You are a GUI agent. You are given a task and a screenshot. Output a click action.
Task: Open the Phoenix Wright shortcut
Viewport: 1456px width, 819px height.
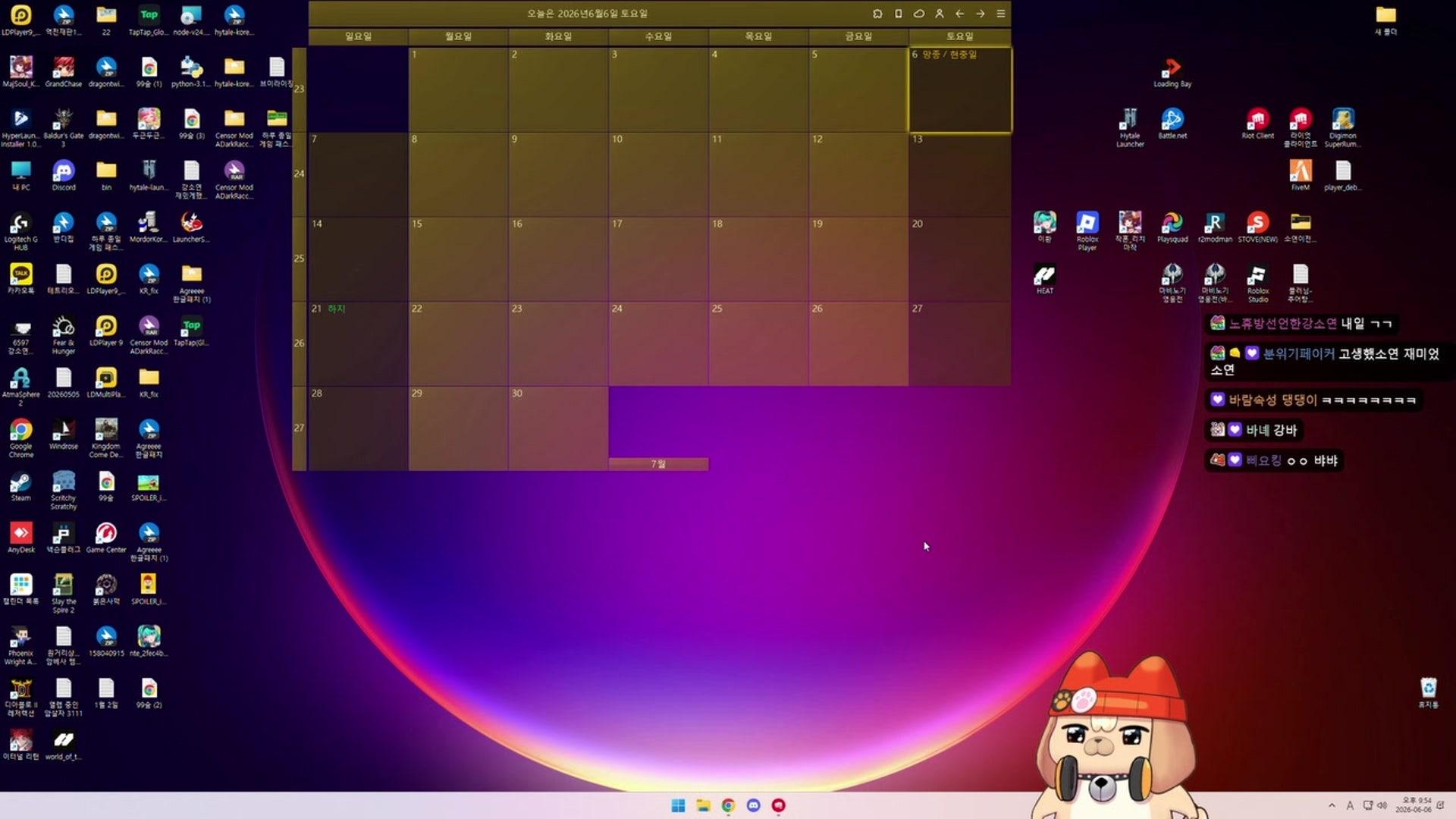tap(21, 645)
